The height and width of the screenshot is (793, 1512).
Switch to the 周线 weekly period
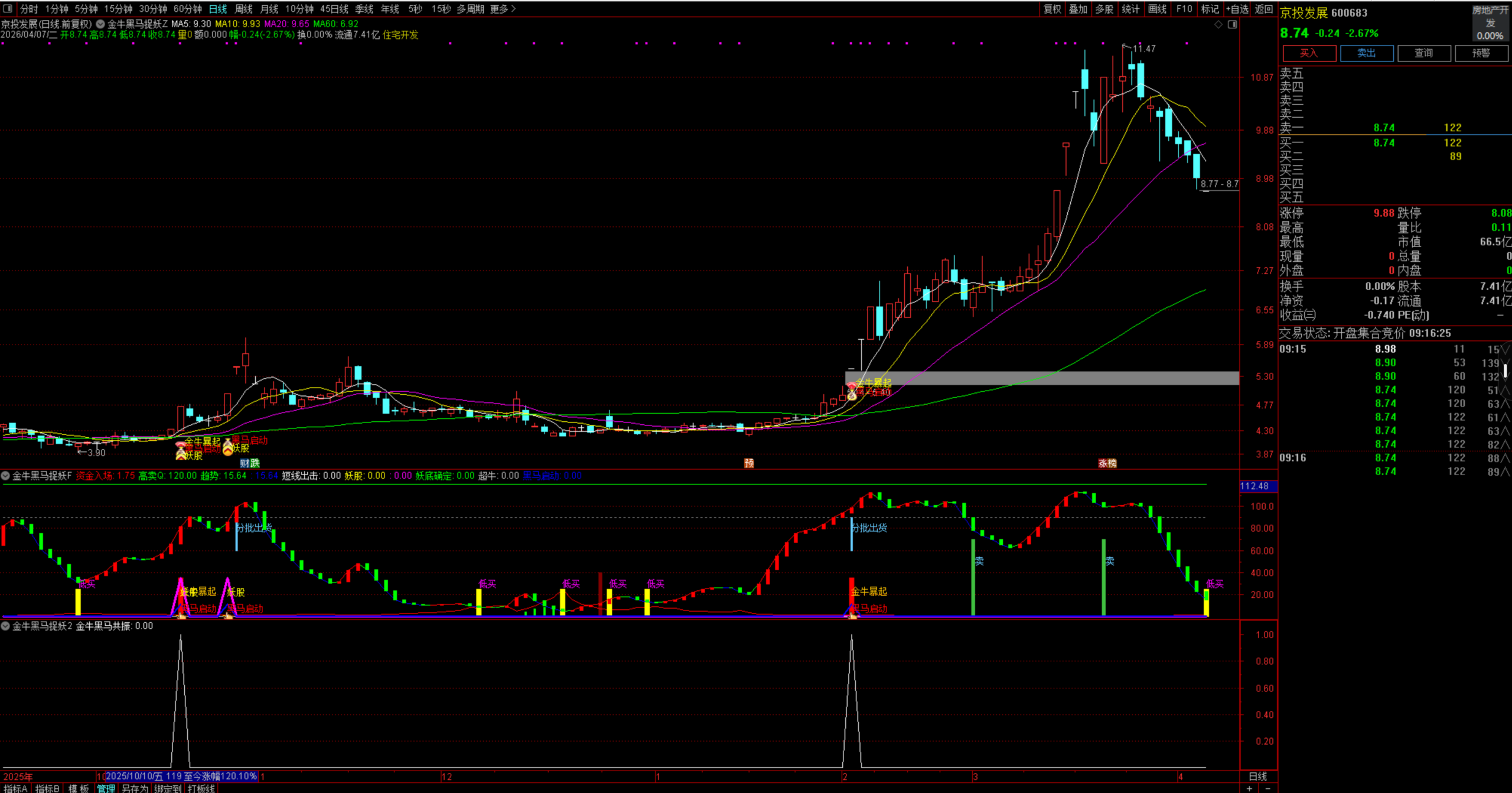[243, 9]
